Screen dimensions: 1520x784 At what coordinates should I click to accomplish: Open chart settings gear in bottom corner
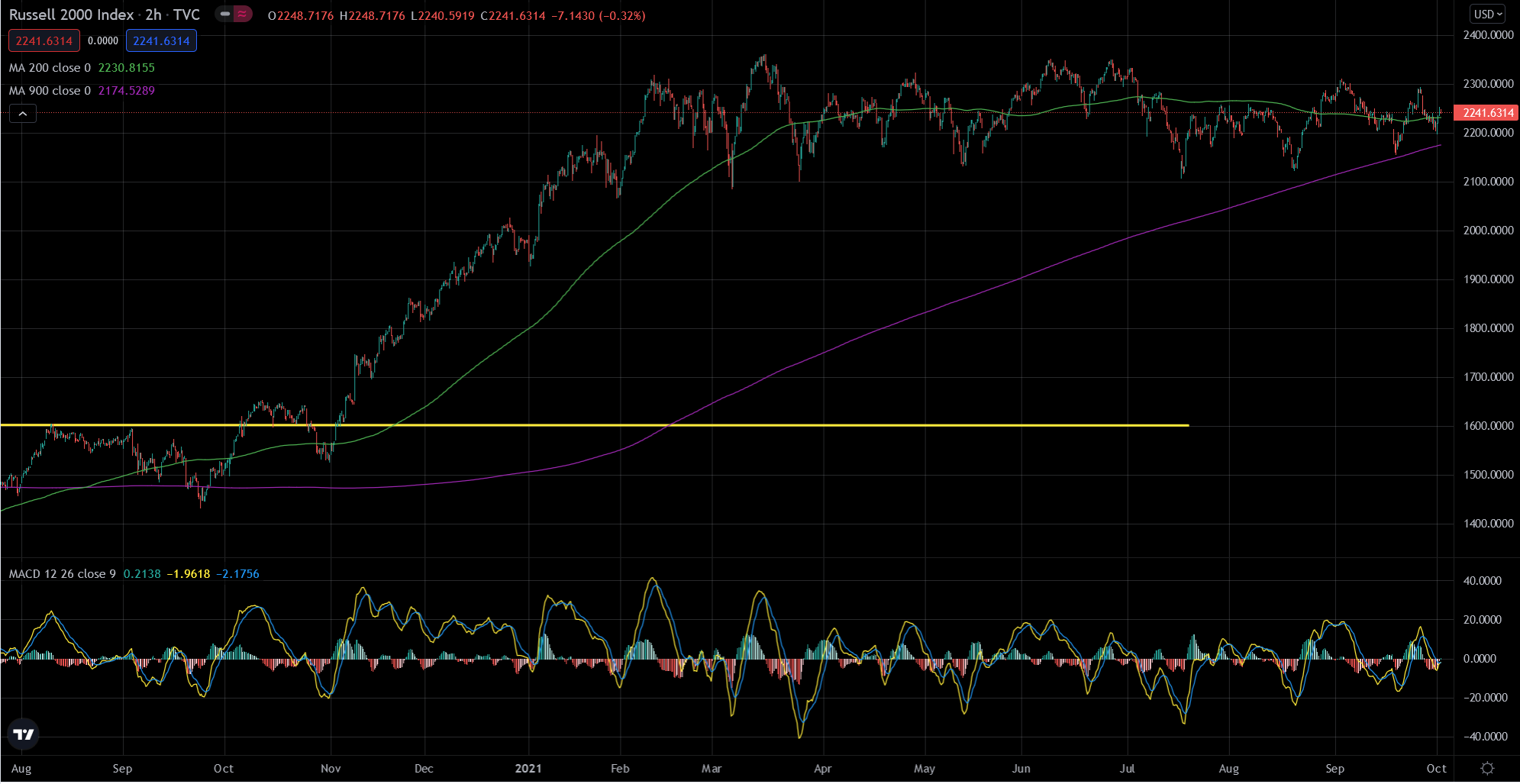pos(1487,769)
